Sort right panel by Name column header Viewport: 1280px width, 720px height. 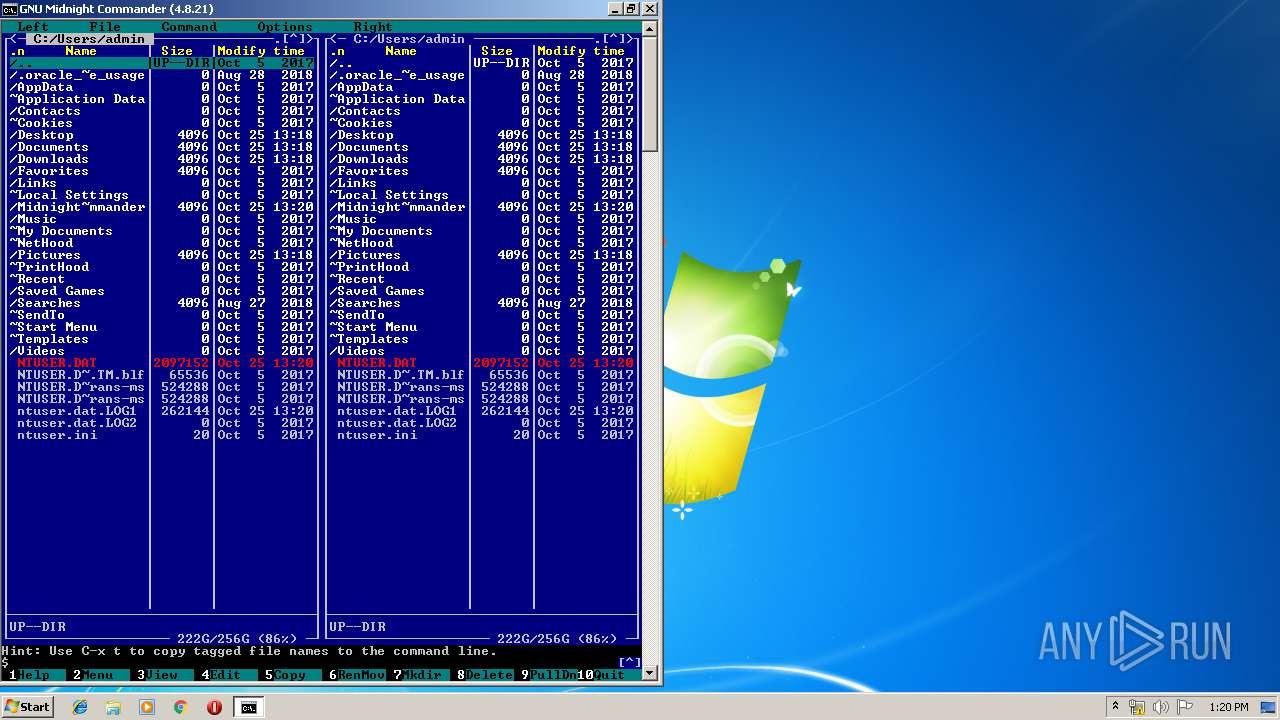pyautogui.click(x=401, y=51)
